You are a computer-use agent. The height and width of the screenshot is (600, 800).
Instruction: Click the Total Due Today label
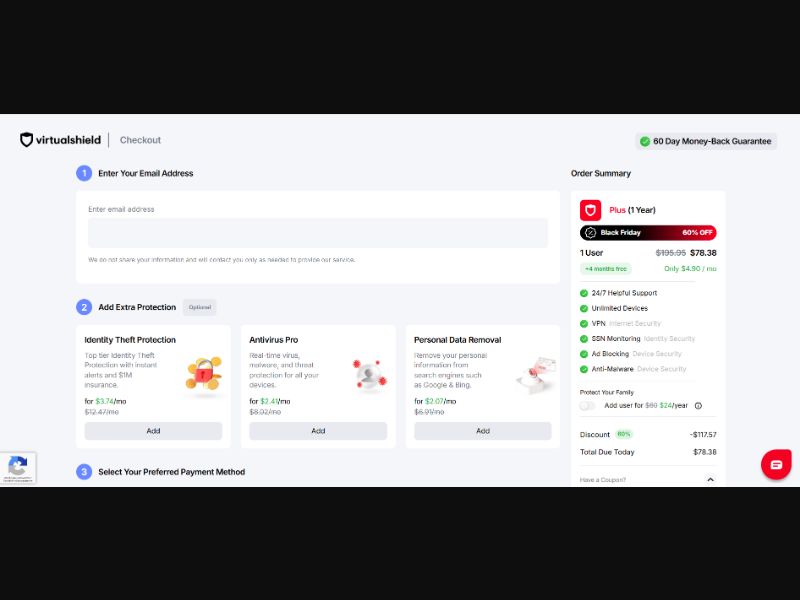(x=607, y=452)
